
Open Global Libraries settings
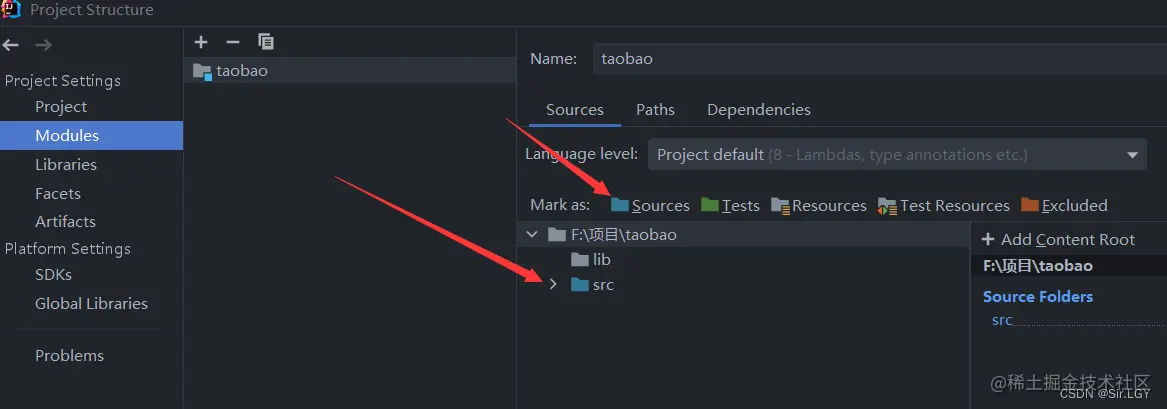(92, 303)
